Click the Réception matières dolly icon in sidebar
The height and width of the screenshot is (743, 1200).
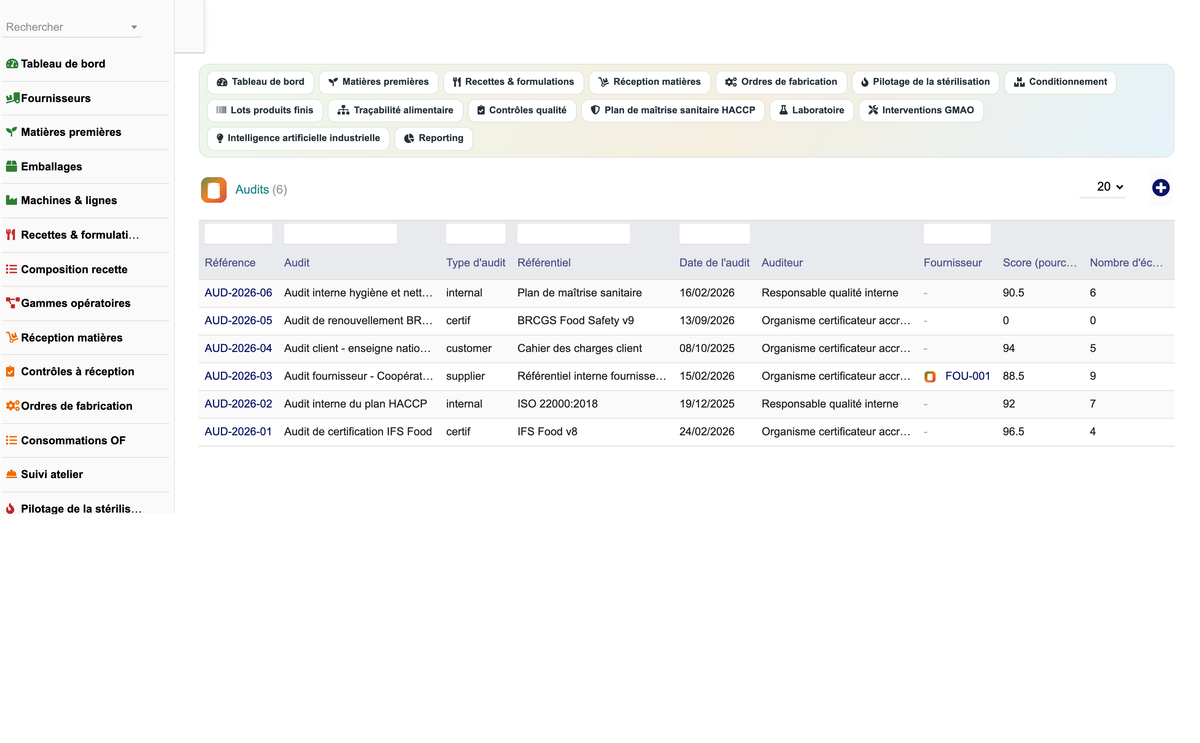click(x=12, y=337)
